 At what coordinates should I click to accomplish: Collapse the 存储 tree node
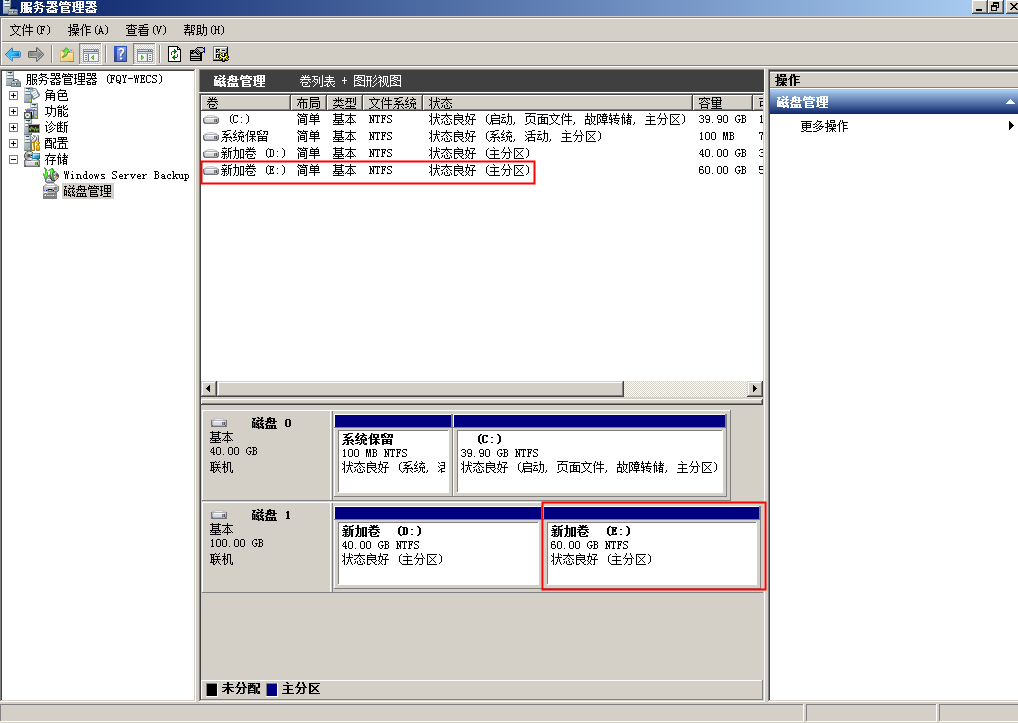pos(13,159)
